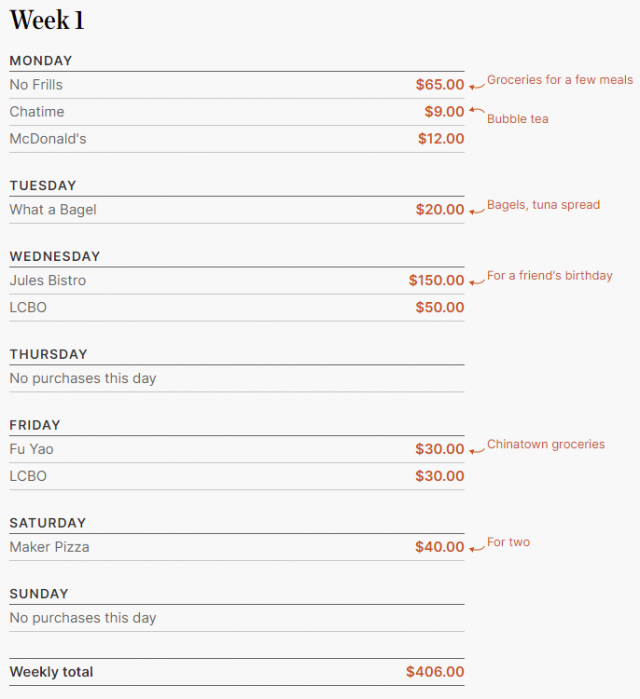The image size is (640, 699).
Task: Click the arrow icon next to $40.00
Action: (x=477, y=548)
